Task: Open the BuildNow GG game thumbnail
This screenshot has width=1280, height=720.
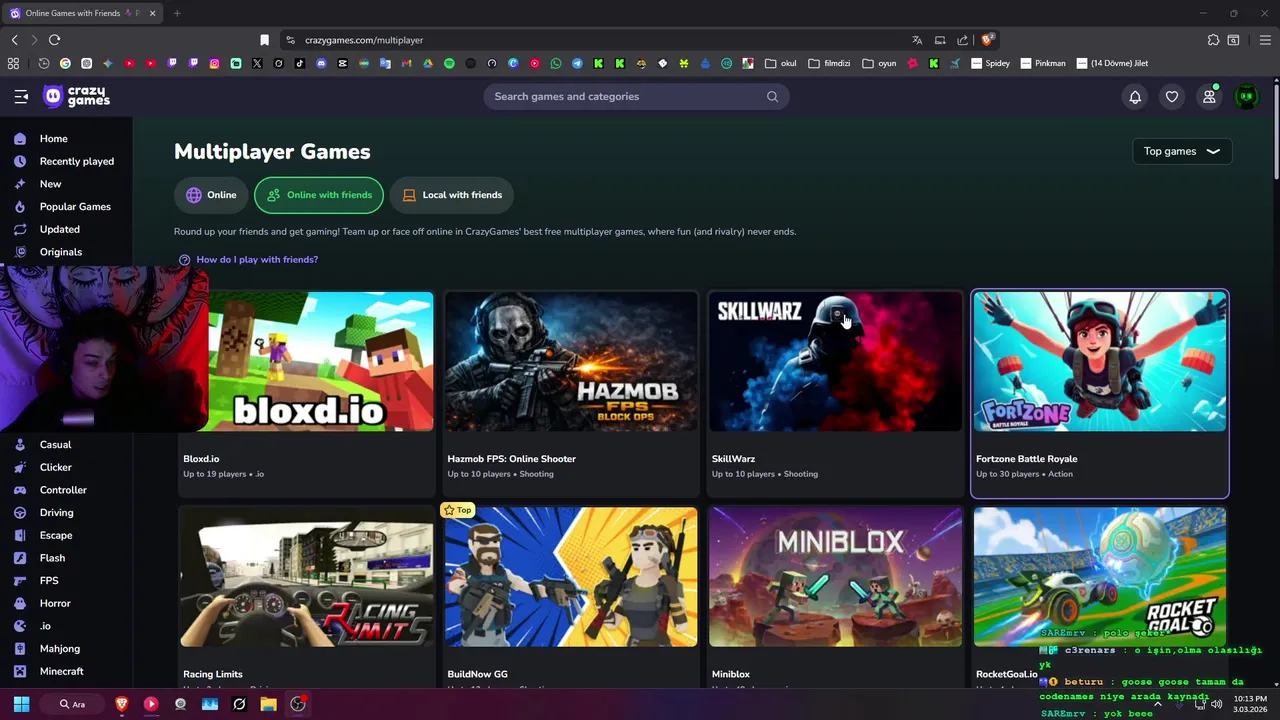Action: pos(571,577)
